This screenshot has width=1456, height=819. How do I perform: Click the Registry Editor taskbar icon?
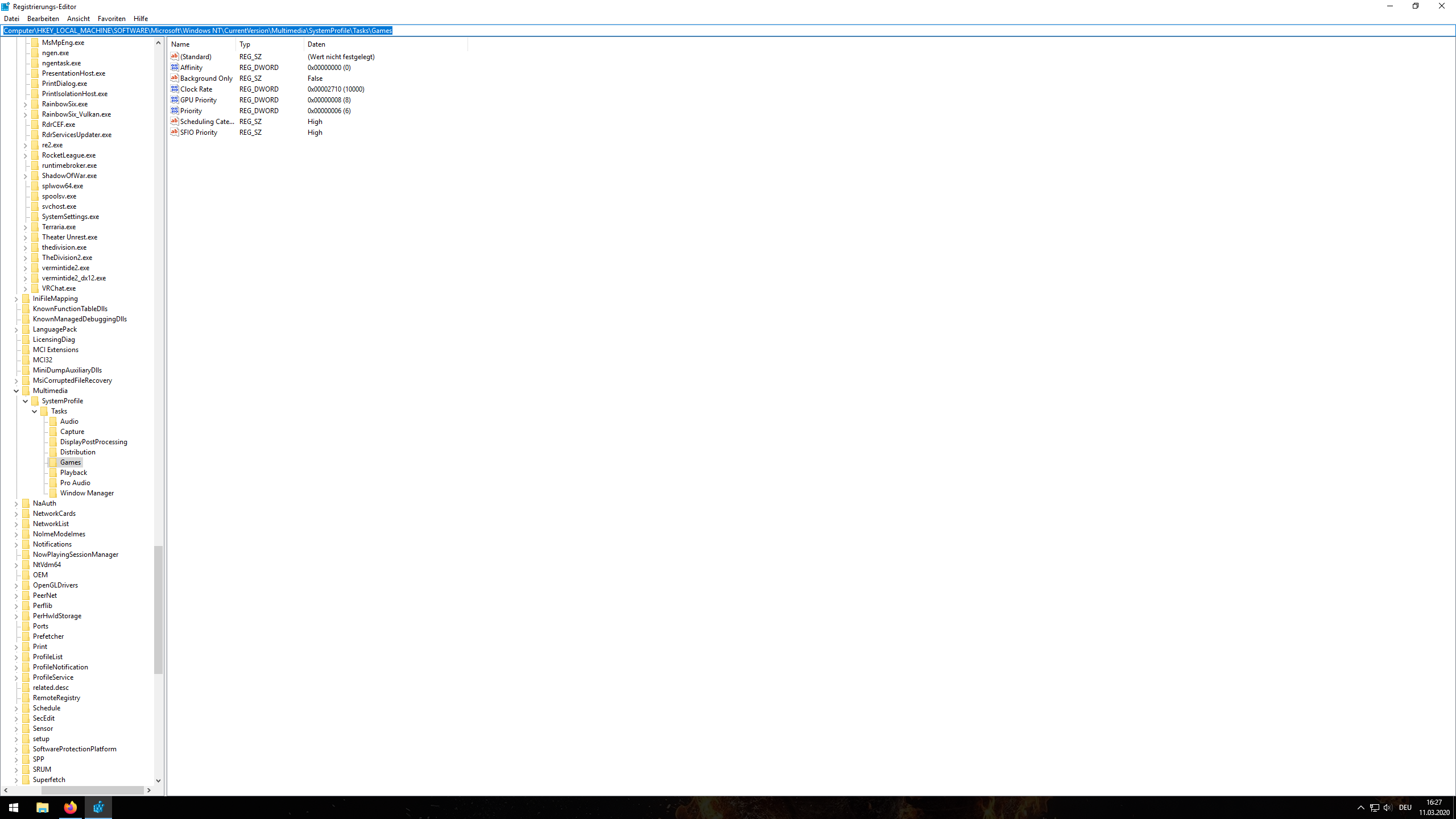coord(98,808)
